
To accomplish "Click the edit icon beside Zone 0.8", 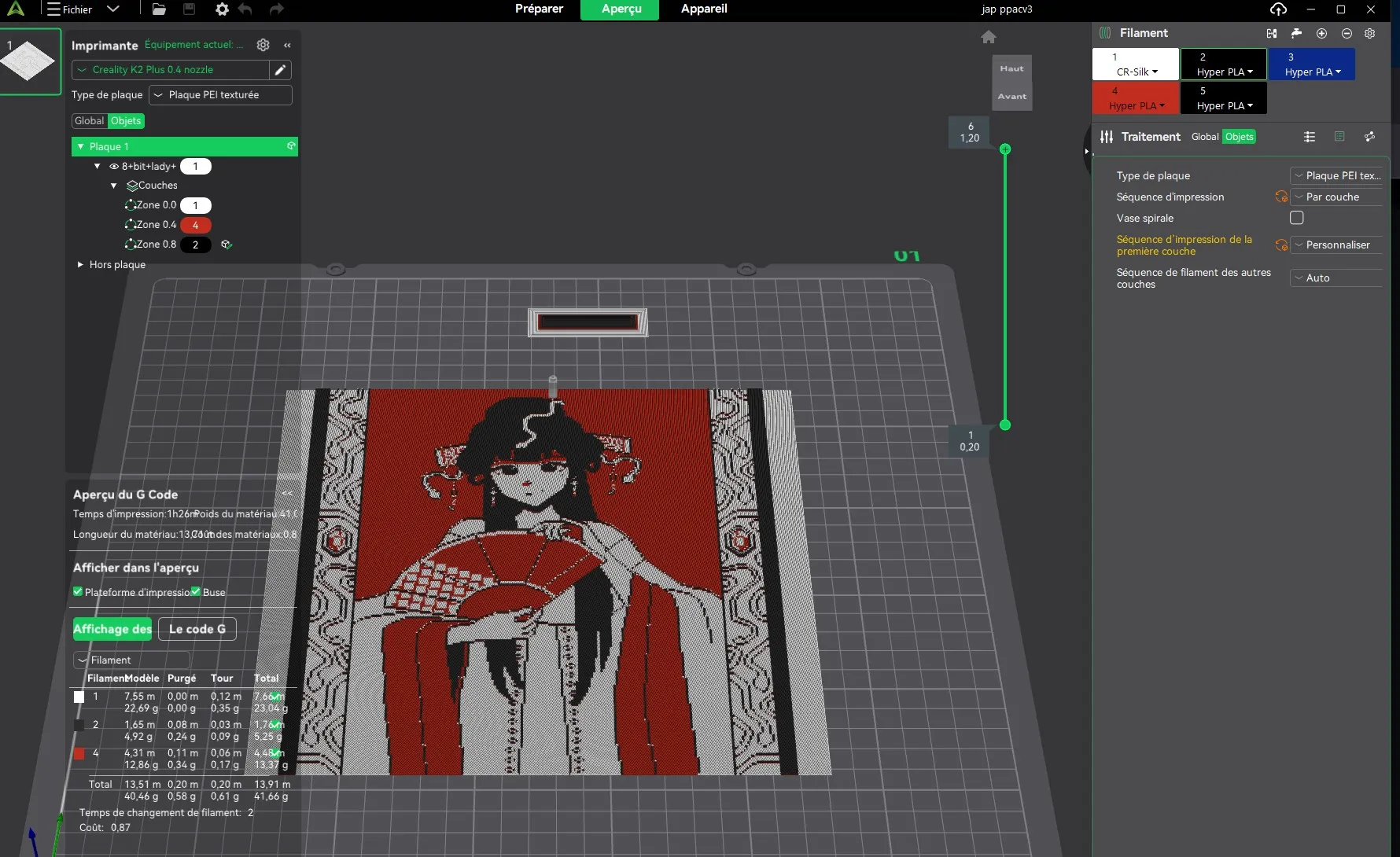I will tap(227, 245).
